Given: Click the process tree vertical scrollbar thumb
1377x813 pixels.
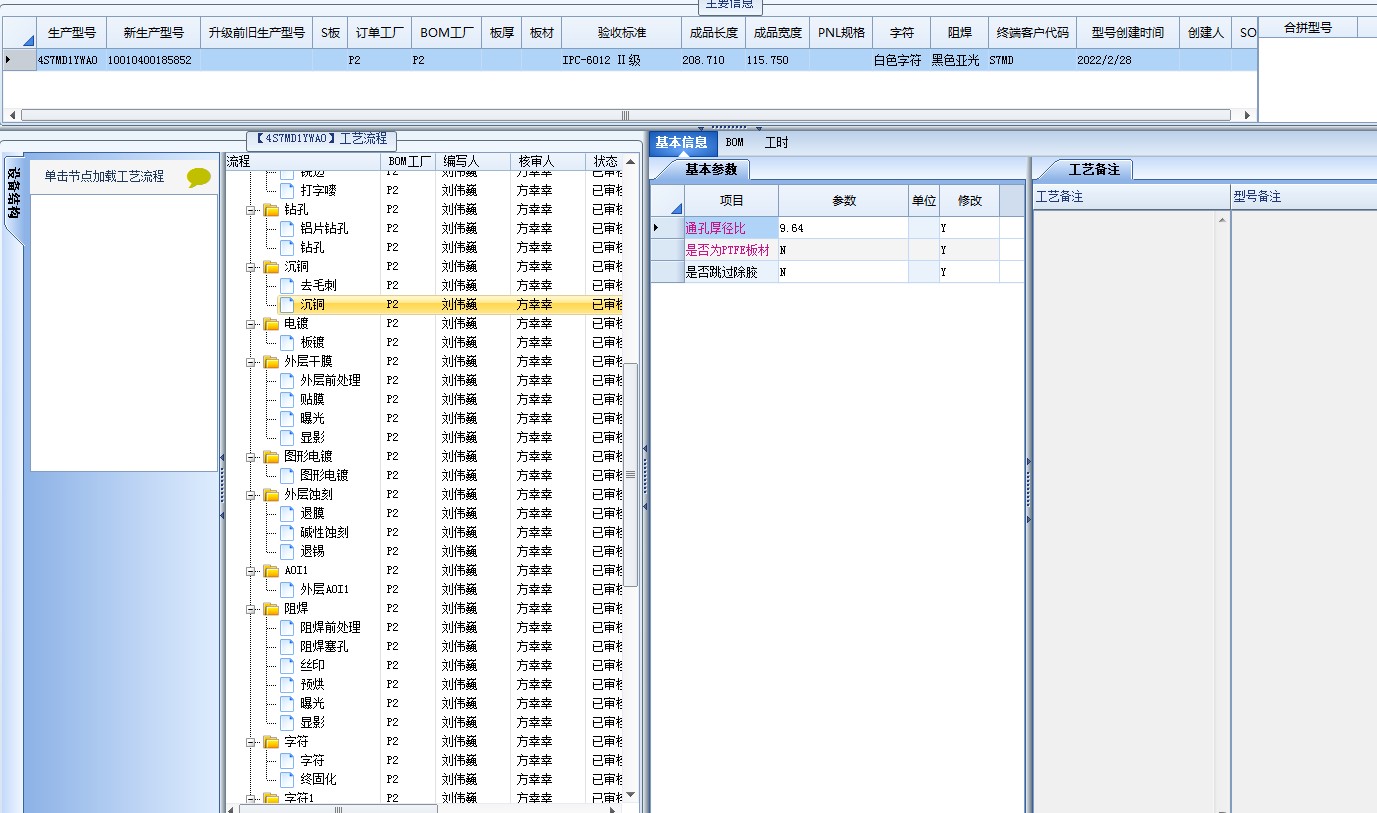Looking at the screenshot, I should [x=630, y=474].
